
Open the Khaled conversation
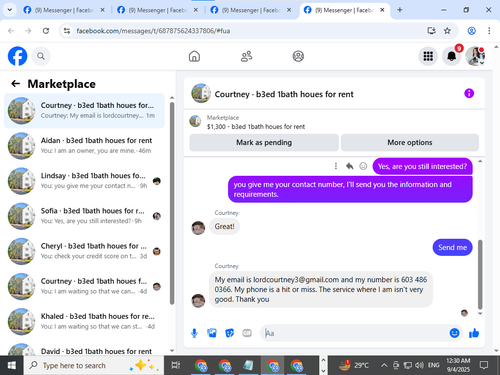point(84,322)
